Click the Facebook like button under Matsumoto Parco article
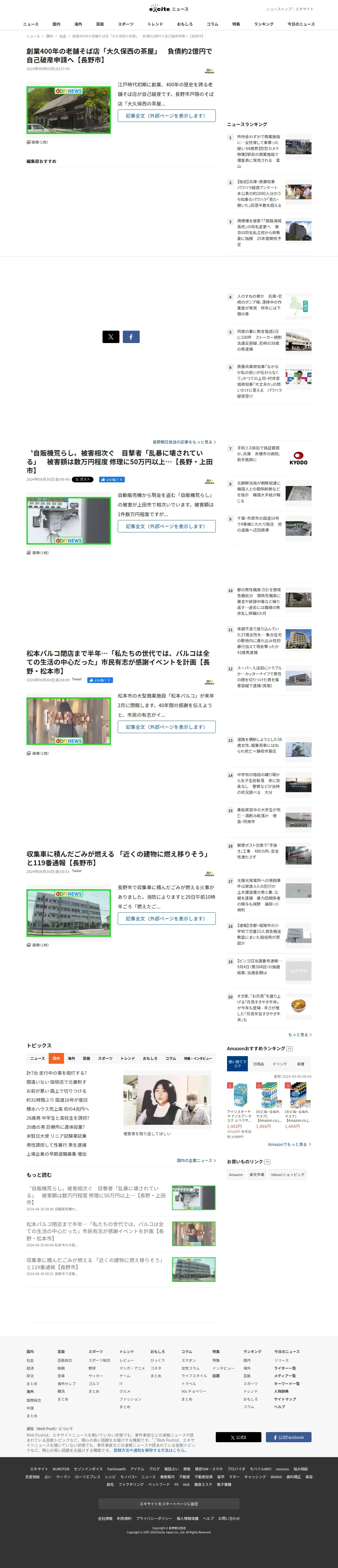Viewport: 338px width, 1568px height. pyautogui.click(x=100, y=680)
